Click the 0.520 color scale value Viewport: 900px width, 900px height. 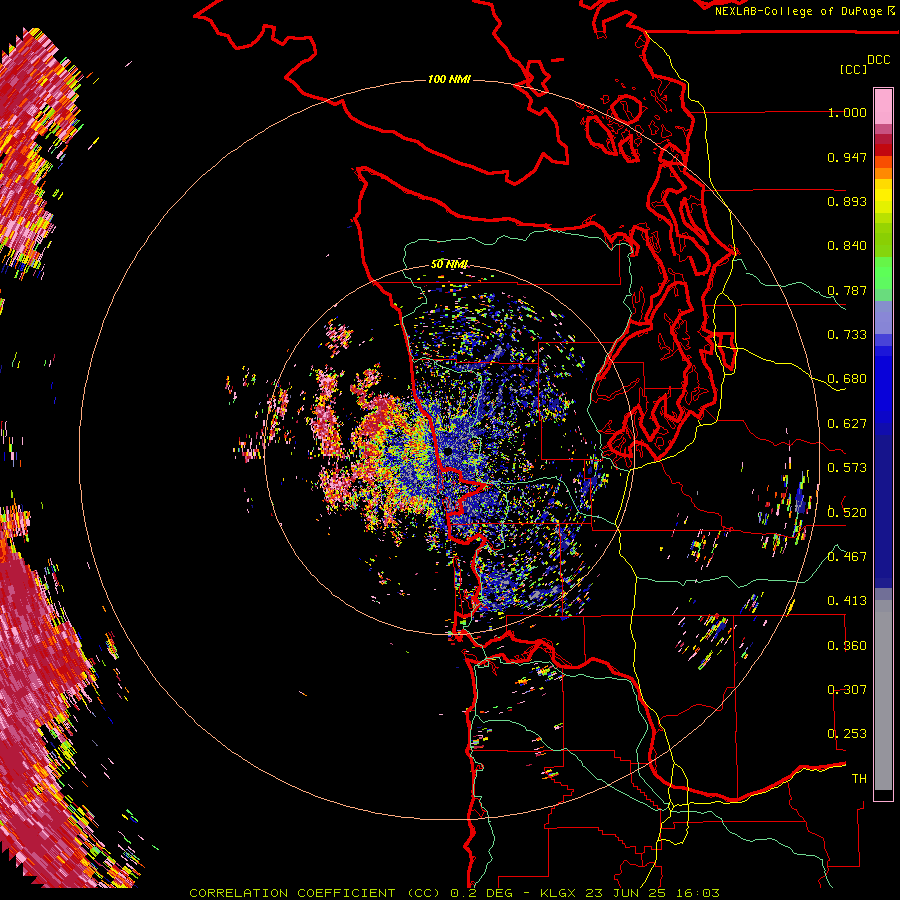pyautogui.click(x=847, y=512)
